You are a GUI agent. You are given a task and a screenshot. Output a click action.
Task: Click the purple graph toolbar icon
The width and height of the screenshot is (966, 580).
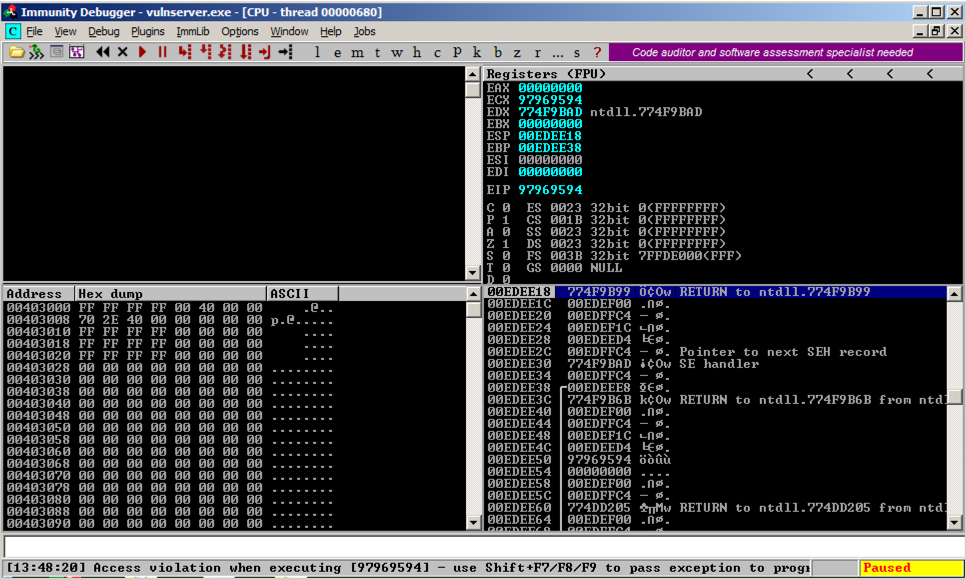(77, 52)
